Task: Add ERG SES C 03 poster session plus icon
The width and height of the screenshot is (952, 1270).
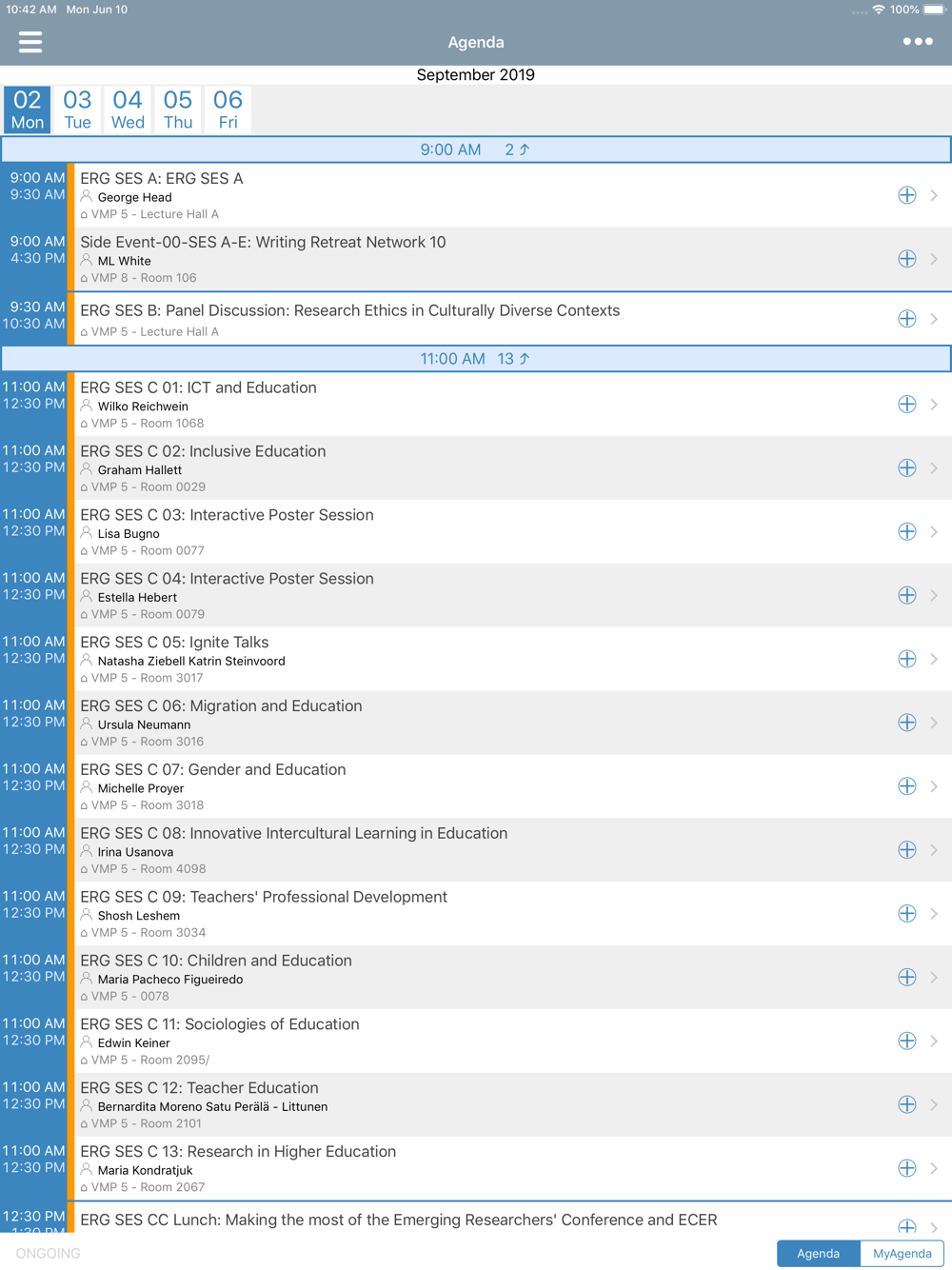Action: coord(907,532)
